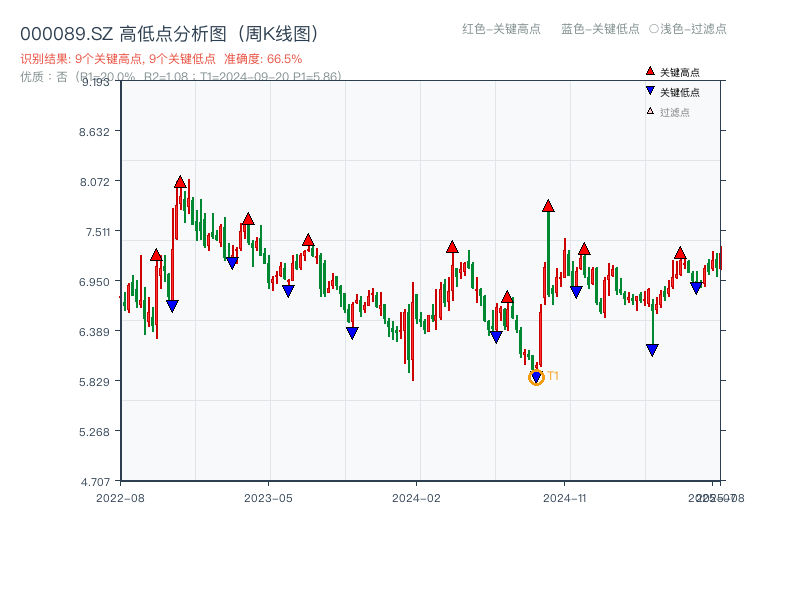
Task: Click the red 识别结果 summary text
Action: pyautogui.click(x=161, y=59)
